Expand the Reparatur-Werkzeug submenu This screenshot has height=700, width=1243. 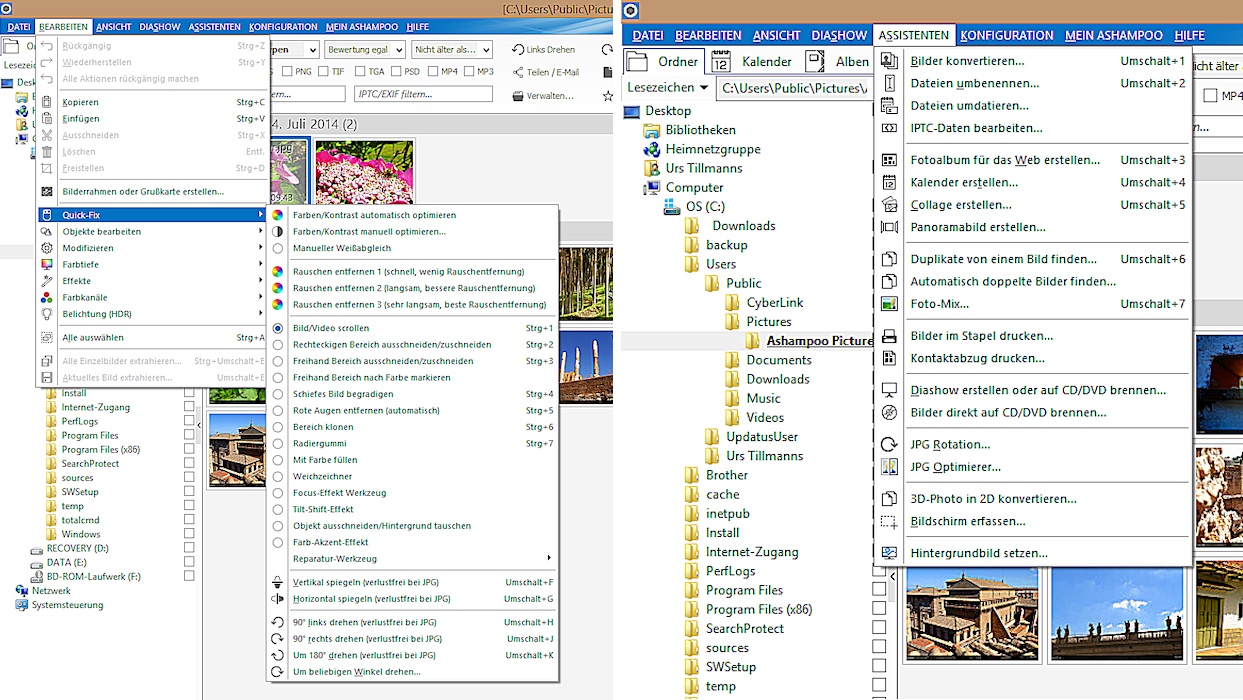[x=411, y=558]
